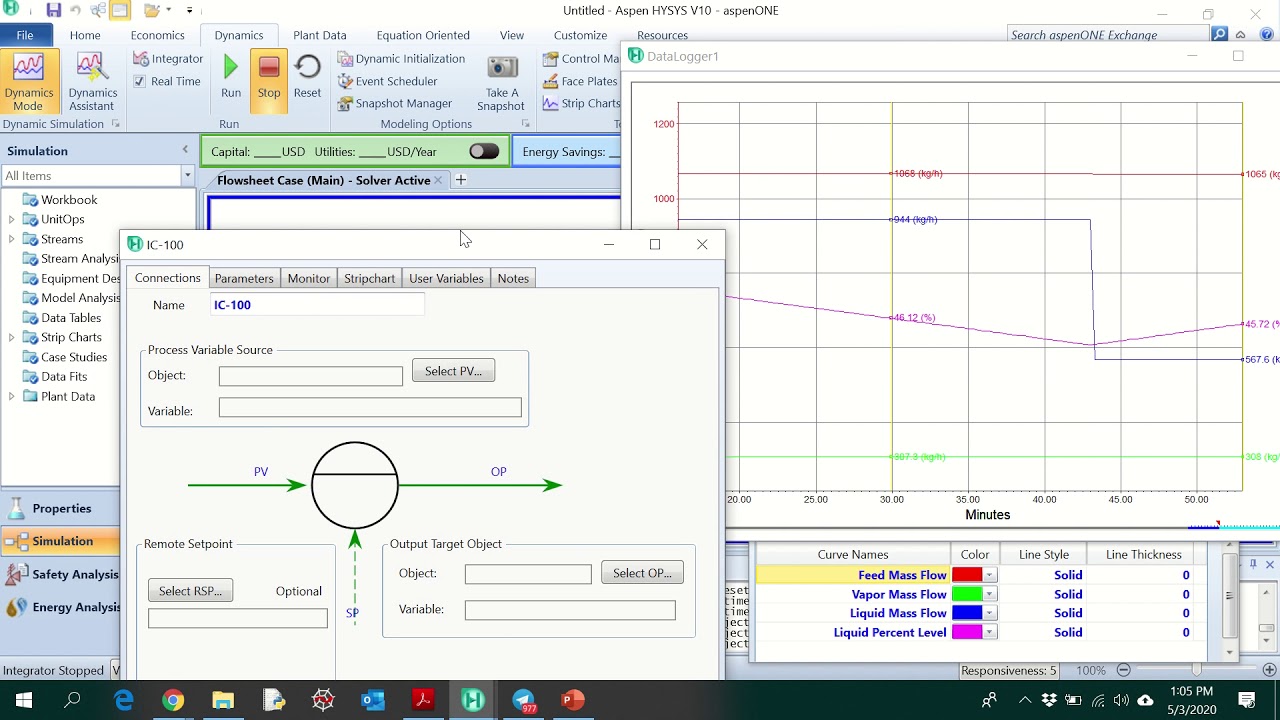
Task: Open the Strip Charts ribbon item
Action: tap(581, 103)
